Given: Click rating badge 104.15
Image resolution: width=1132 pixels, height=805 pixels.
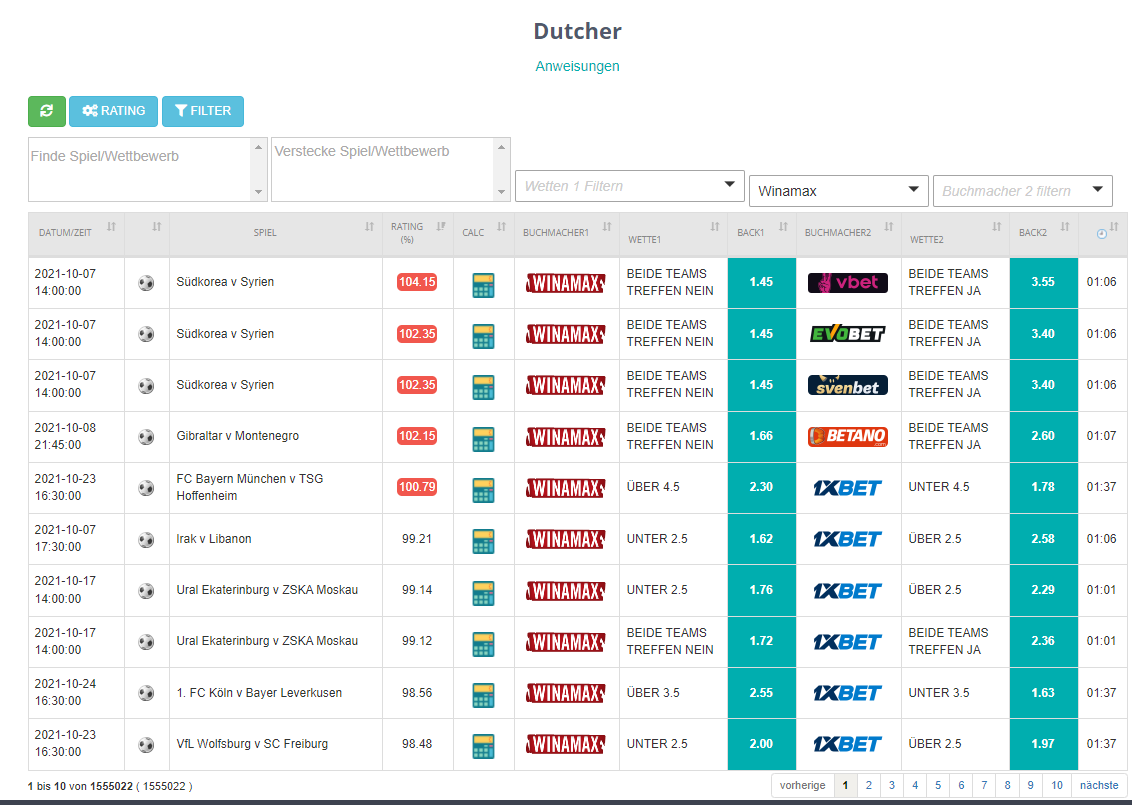Looking at the screenshot, I should [417, 282].
